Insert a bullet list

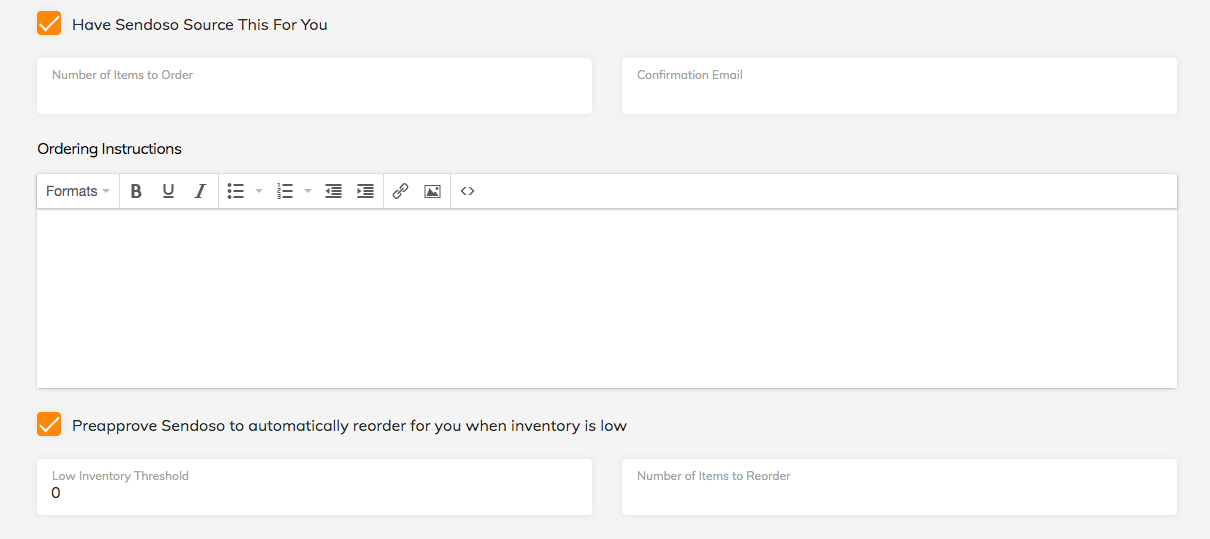[236, 191]
